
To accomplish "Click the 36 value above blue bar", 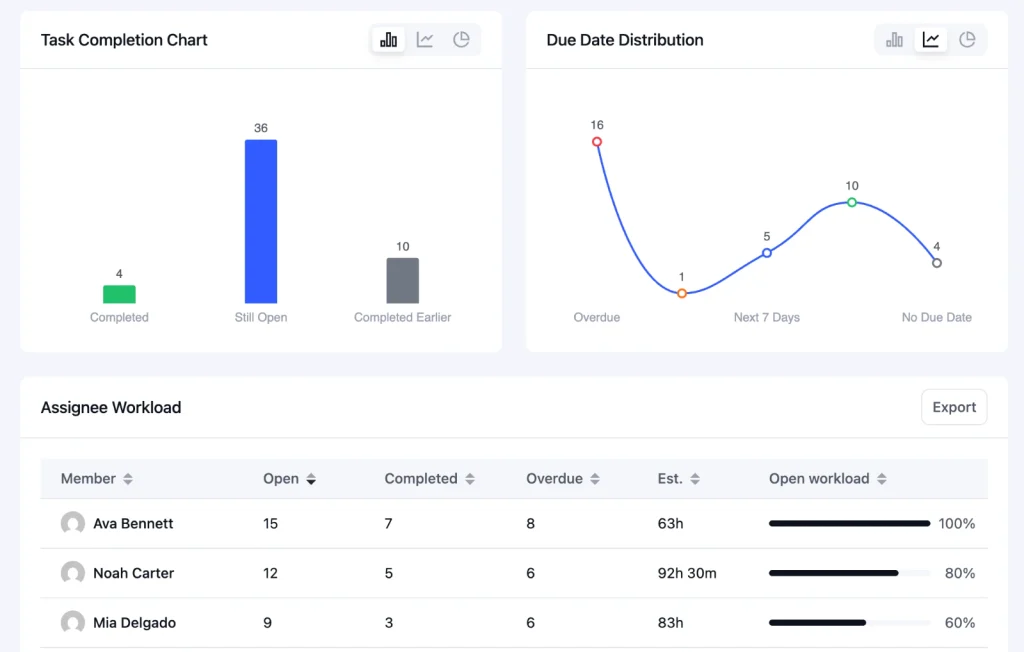I will pyautogui.click(x=261, y=128).
